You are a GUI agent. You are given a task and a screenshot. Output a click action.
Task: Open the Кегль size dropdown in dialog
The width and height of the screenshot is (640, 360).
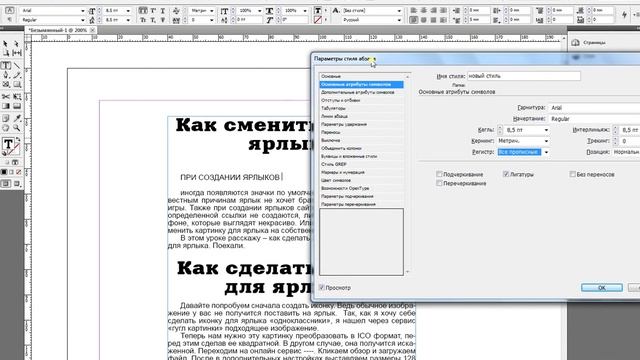point(546,130)
